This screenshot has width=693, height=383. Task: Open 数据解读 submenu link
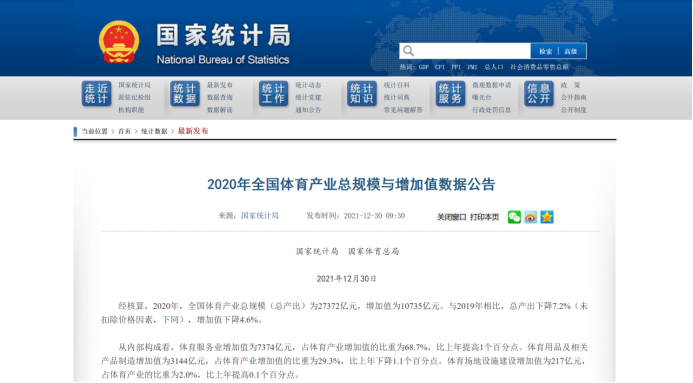click(220, 110)
